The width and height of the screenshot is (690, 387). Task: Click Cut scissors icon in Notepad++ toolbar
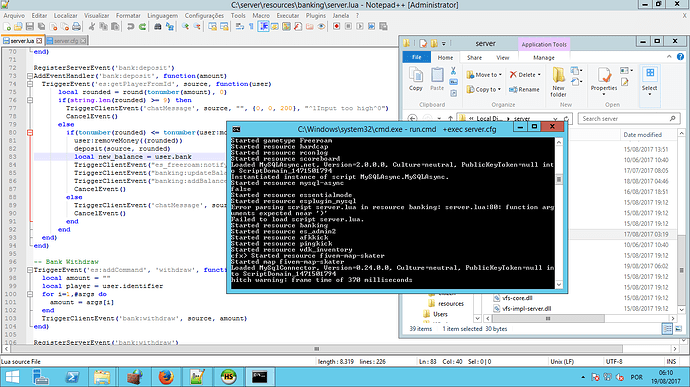[x=92, y=27]
